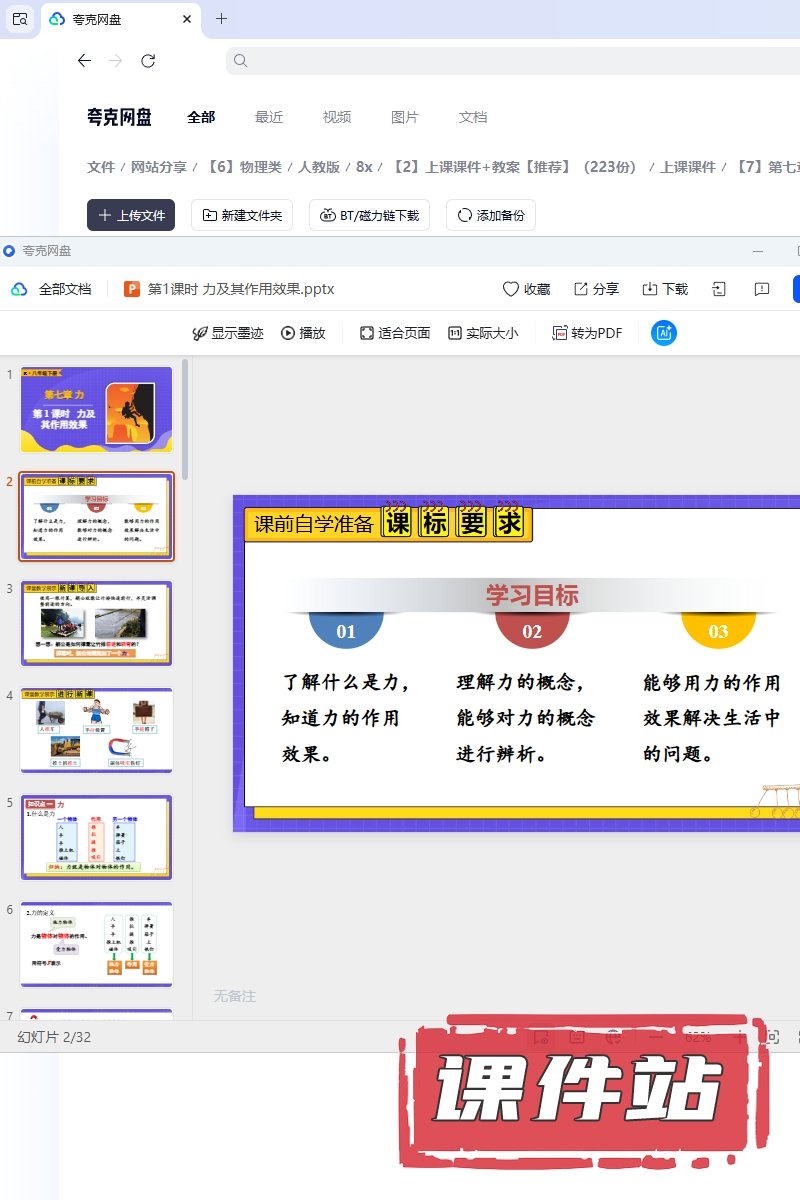The image size is (800, 1200).
Task: Click the 转为PDF convert button
Action: click(587, 333)
